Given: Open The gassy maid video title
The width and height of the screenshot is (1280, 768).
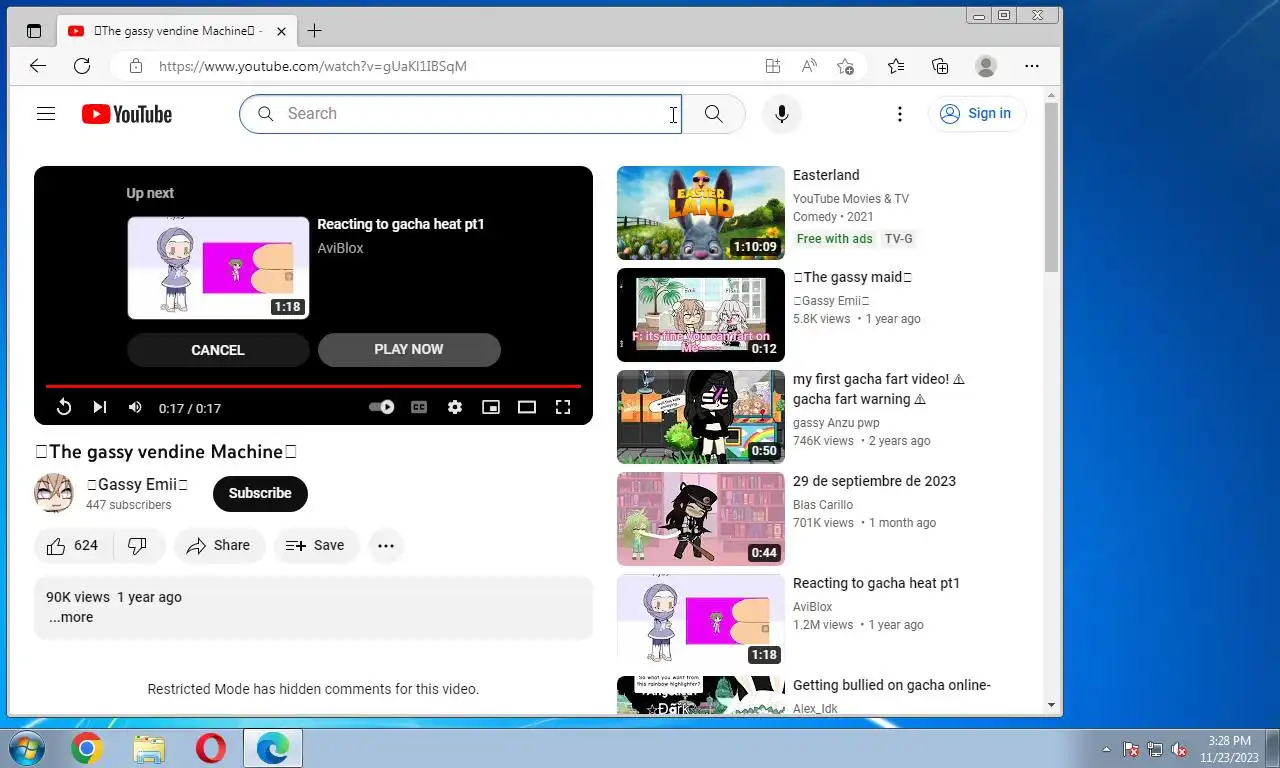Looking at the screenshot, I should pos(852,277).
